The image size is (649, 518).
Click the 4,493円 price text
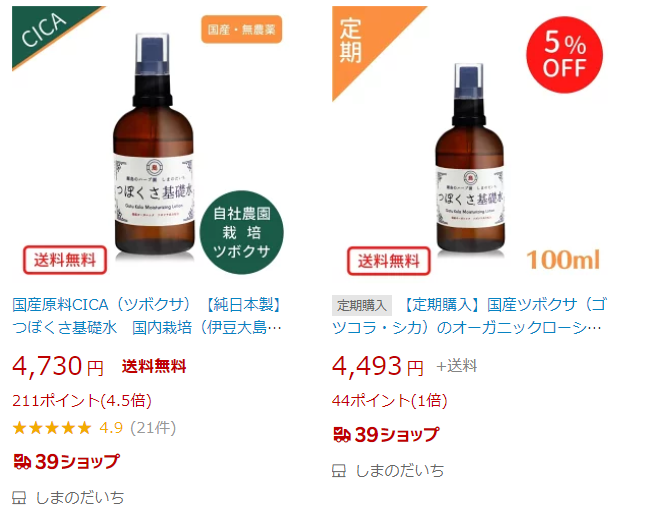(378, 366)
